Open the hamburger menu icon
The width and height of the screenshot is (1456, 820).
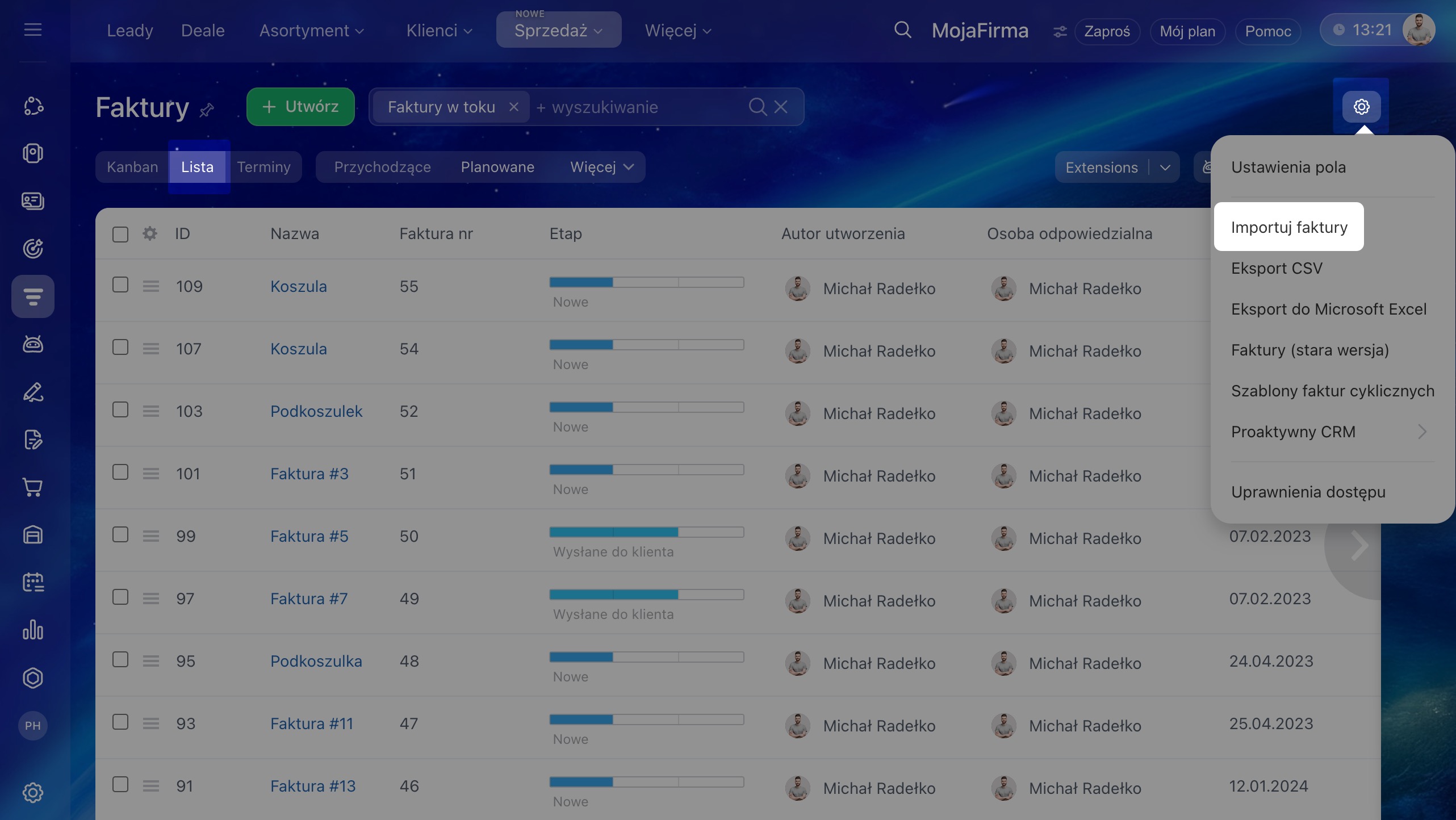[x=33, y=30]
